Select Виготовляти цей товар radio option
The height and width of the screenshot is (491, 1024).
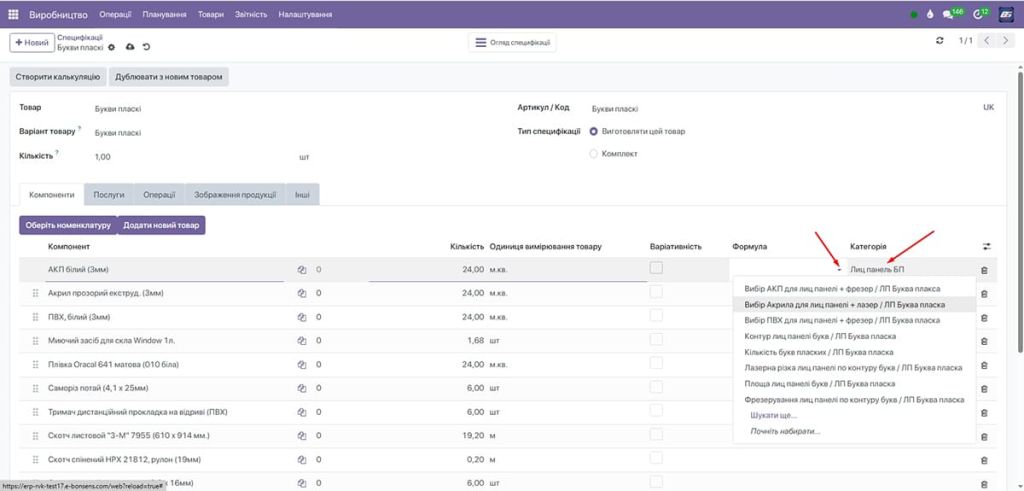(x=594, y=131)
